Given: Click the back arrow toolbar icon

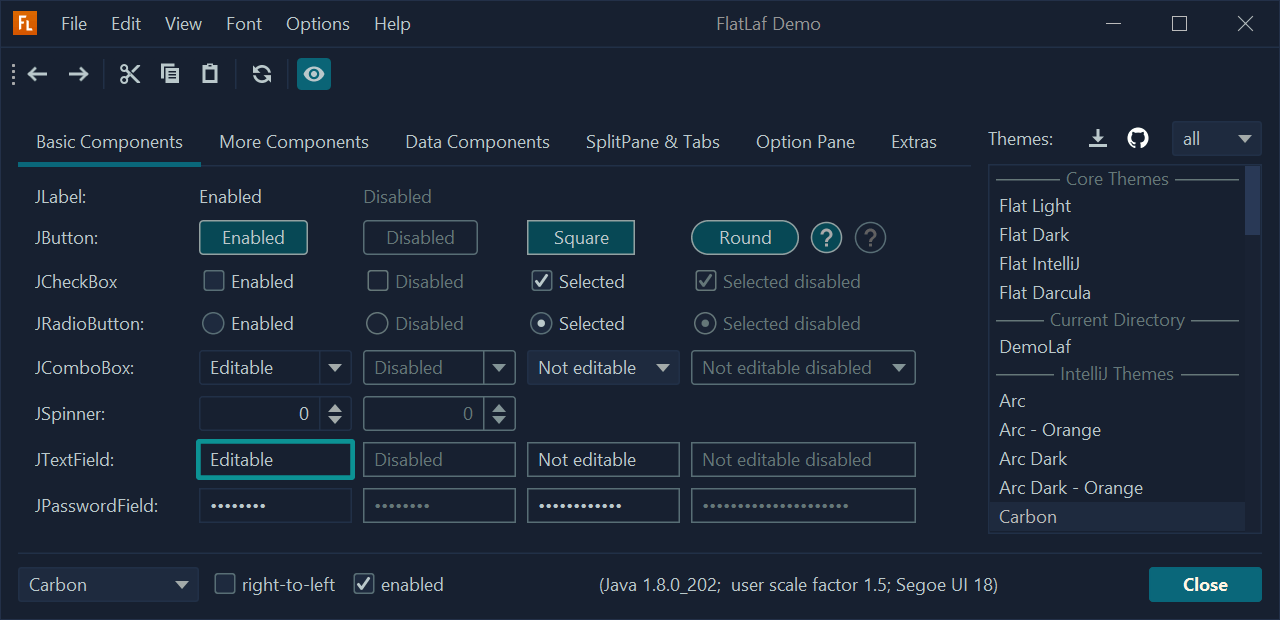Looking at the screenshot, I should coord(38,74).
